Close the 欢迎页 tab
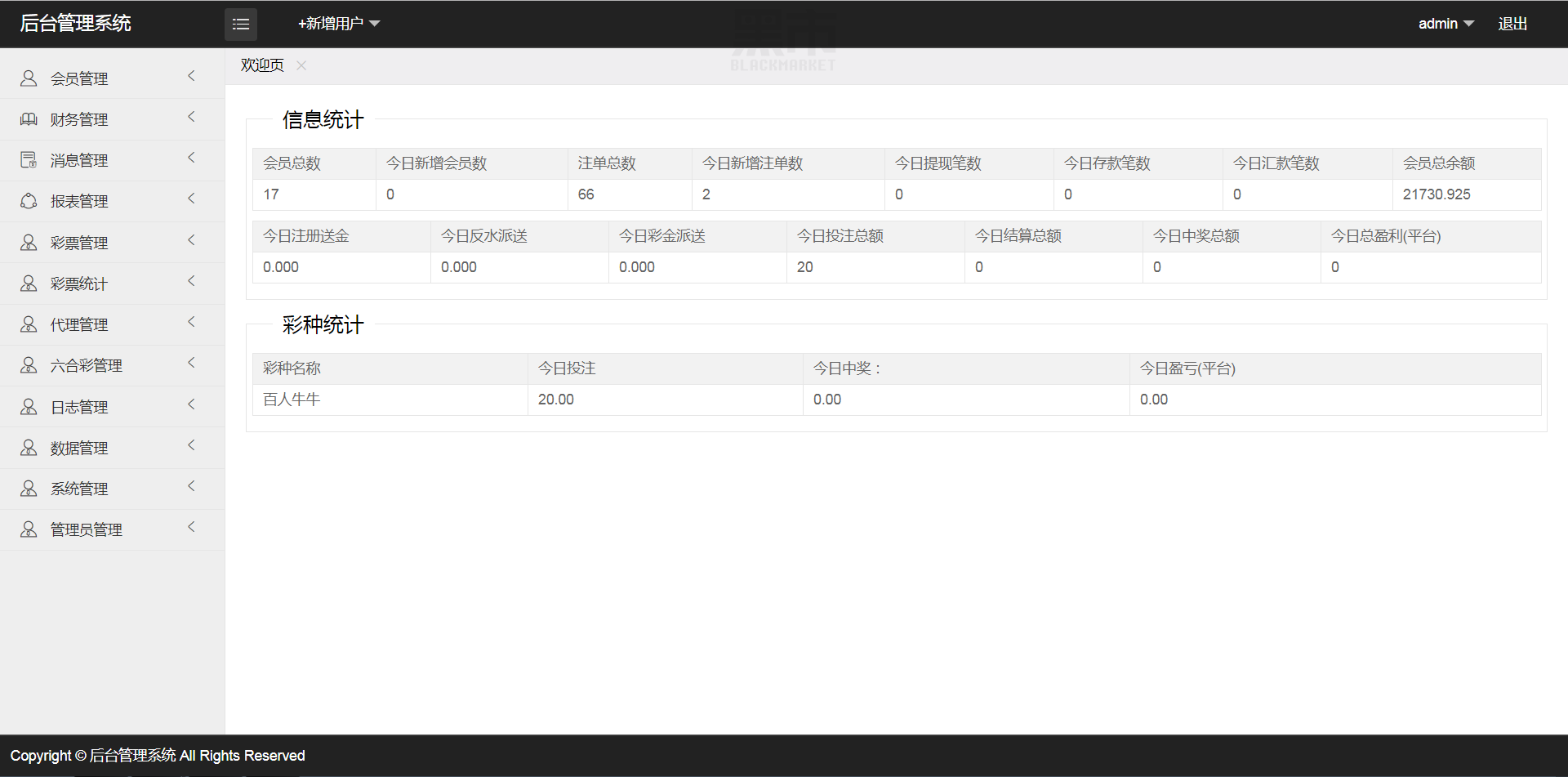The image size is (1568, 777). [301, 65]
